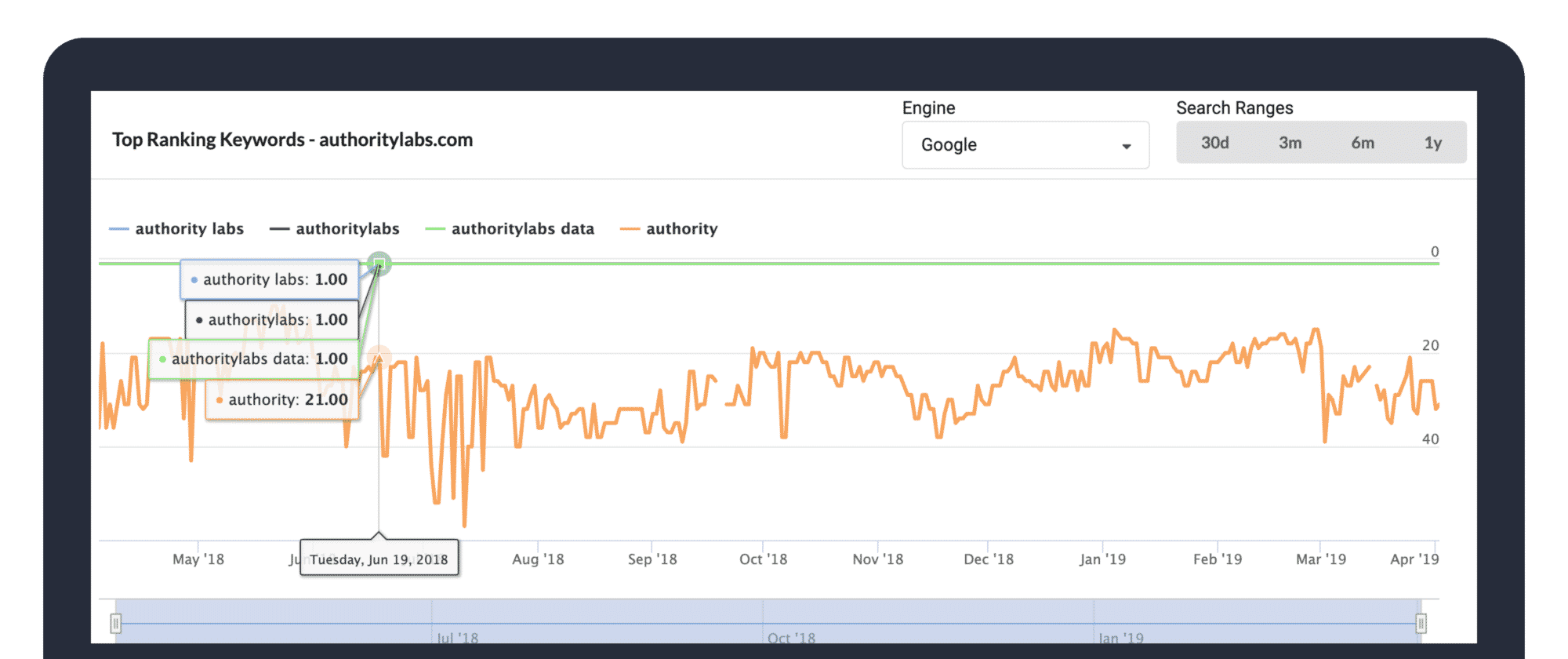Image resolution: width=1568 pixels, height=659 pixels.
Task: Toggle the 'authority' orange legend series
Action: [x=669, y=229]
